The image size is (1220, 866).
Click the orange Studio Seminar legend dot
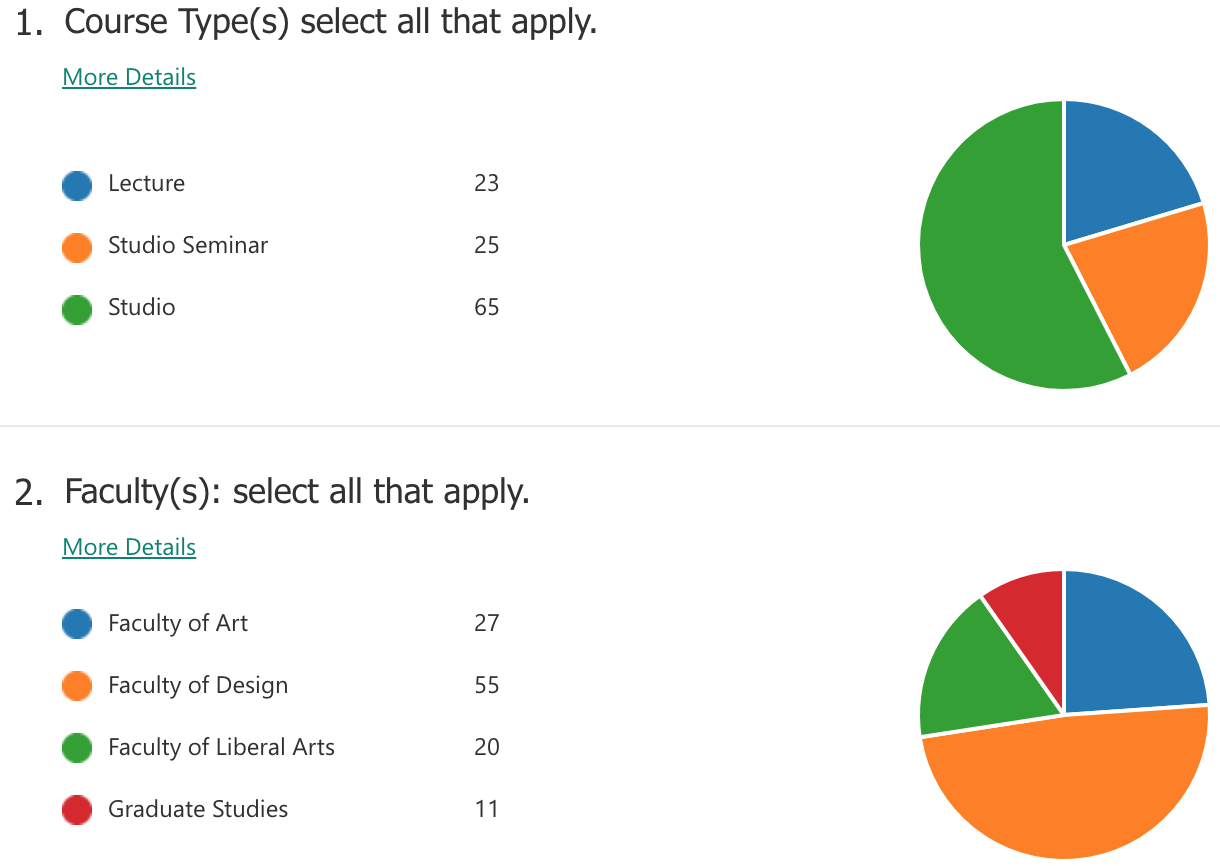click(x=77, y=247)
